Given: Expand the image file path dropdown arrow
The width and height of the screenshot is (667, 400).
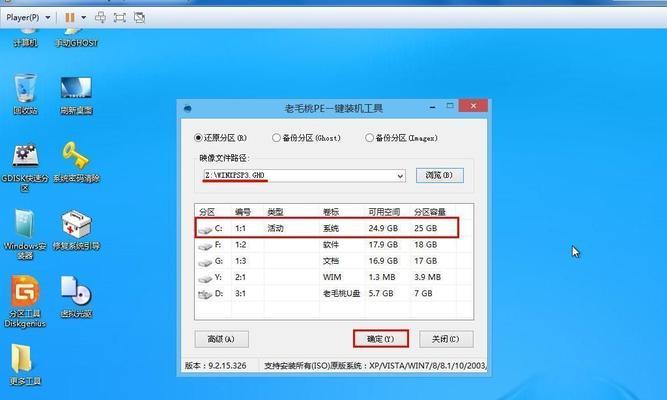Looking at the screenshot, I should pyautogui.click(x=400, y=175).
